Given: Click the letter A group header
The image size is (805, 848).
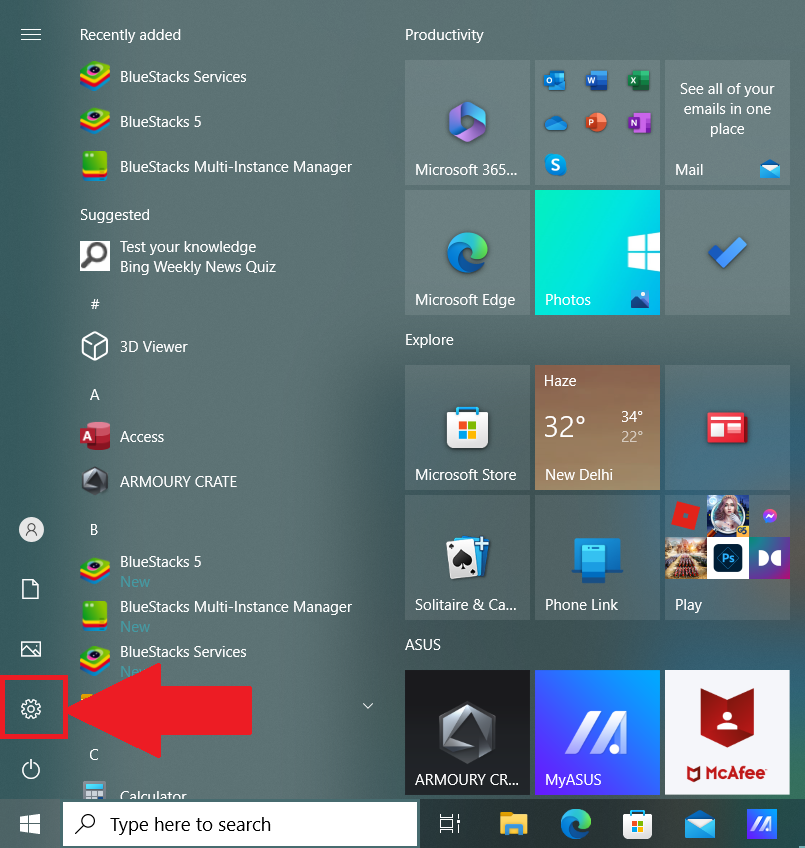Looking at the screenshot, I should pos(95,395).
